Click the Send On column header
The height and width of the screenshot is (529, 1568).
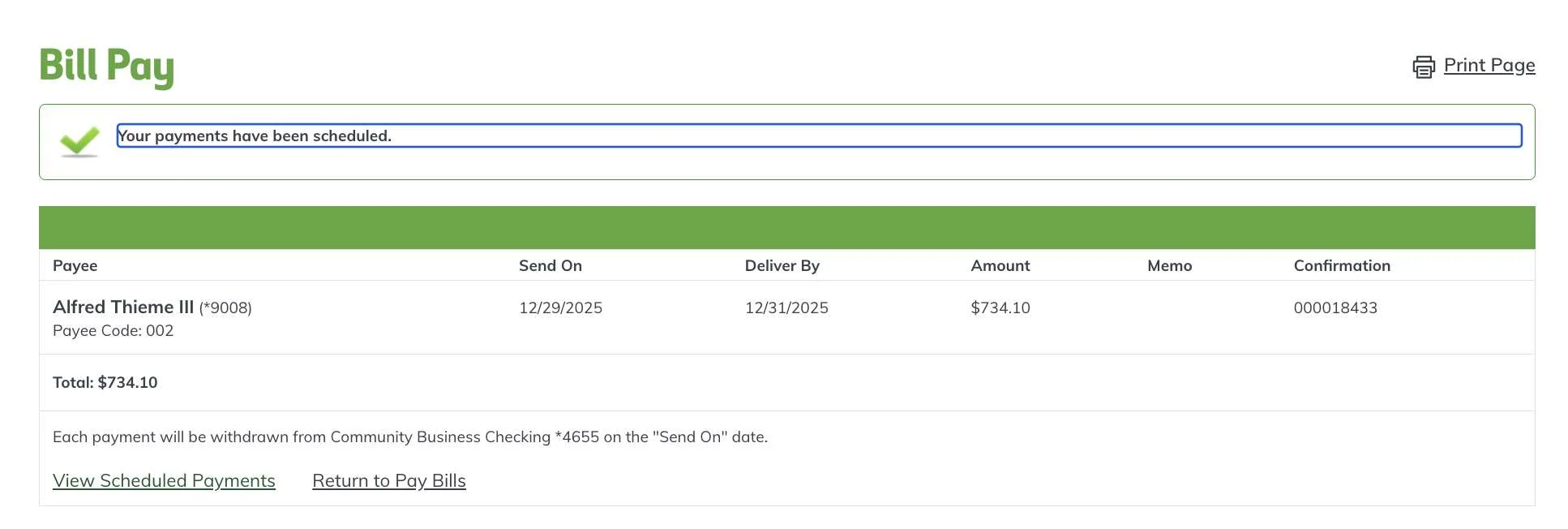550,265
